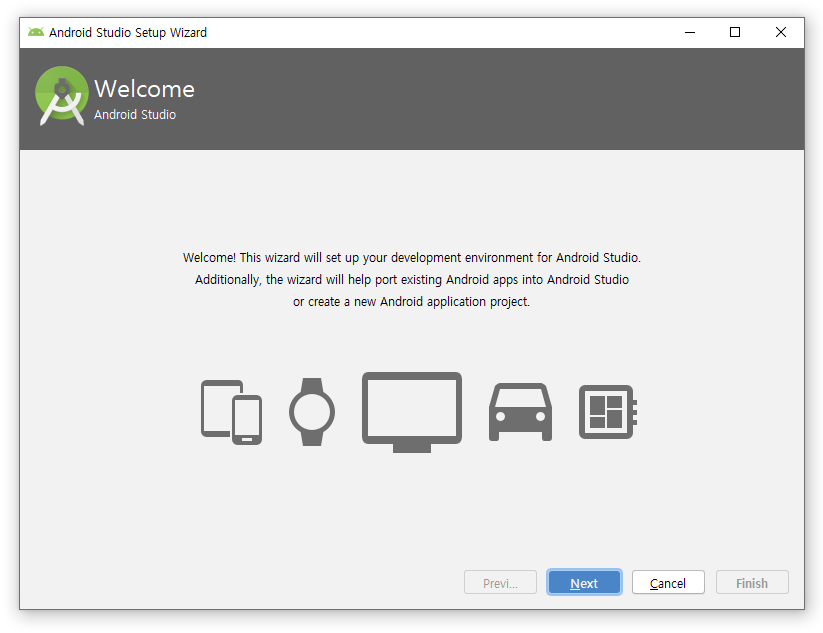
Task: Maximize the Setup Wizard window
Action: click(735, 33)
